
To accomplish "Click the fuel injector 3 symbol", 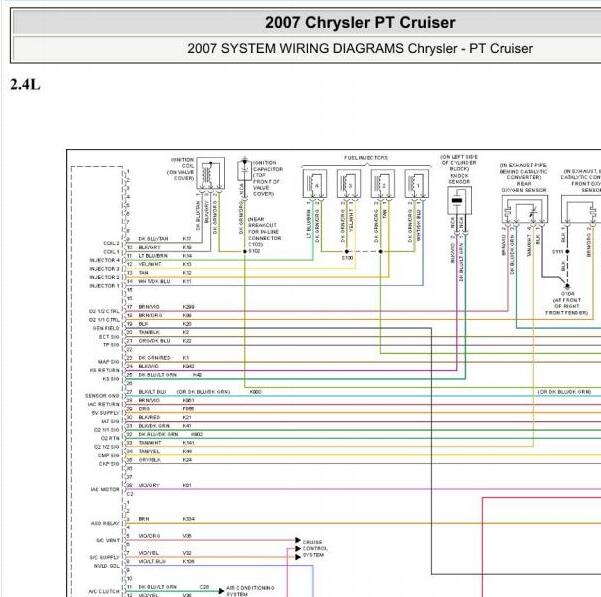I will 349,184.
